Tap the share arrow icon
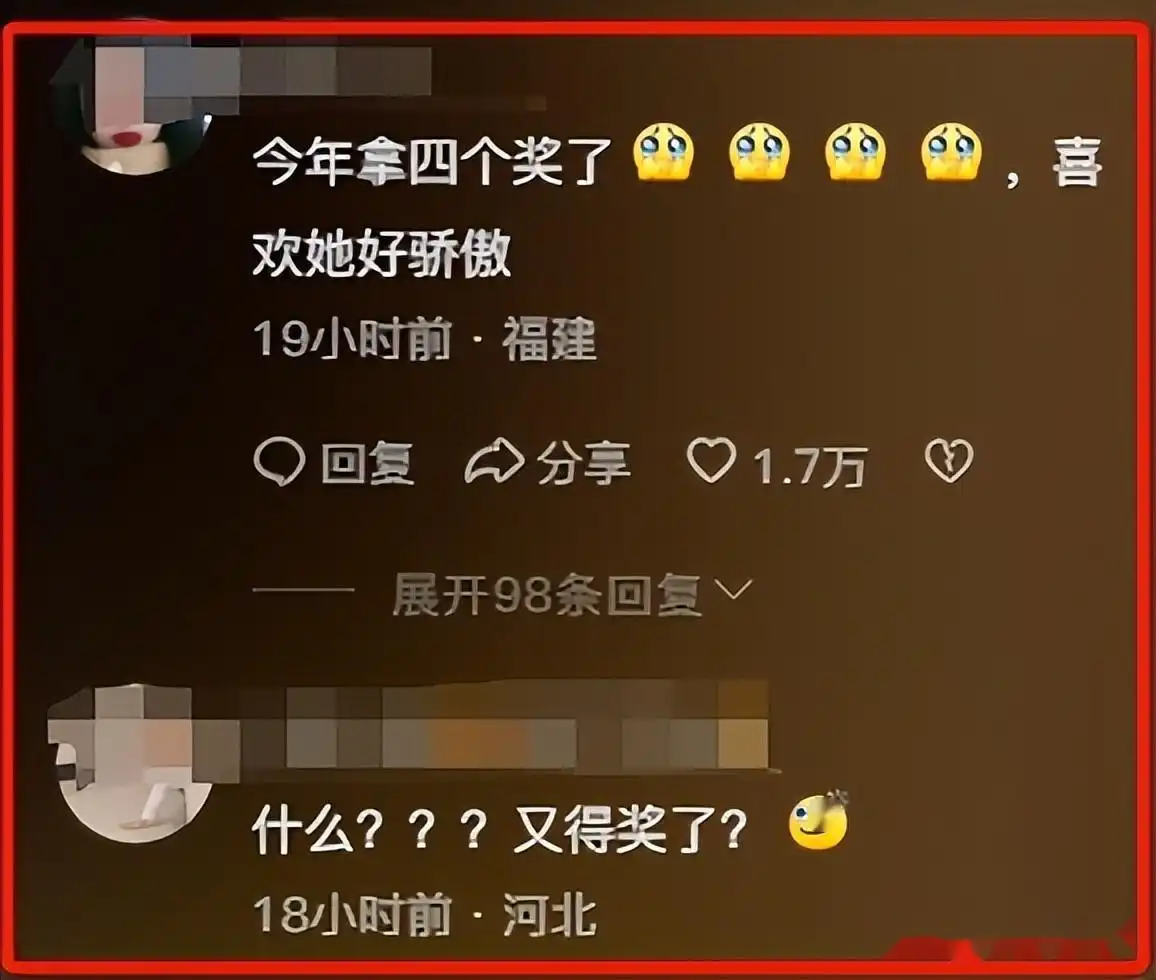 click(494, 461)
